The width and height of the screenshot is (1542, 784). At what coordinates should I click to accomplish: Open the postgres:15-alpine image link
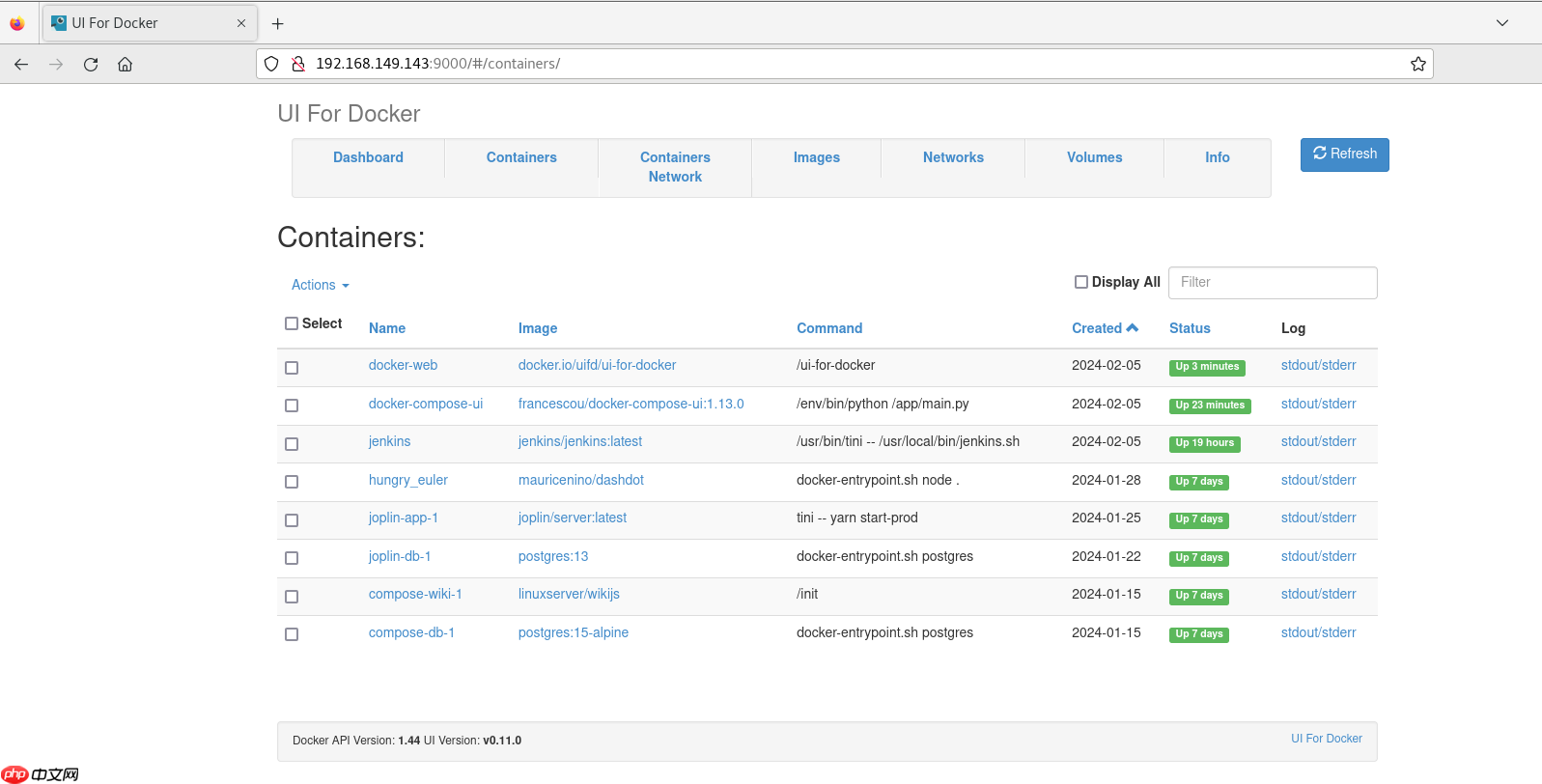pyautogui.click(x=574, y=632)
